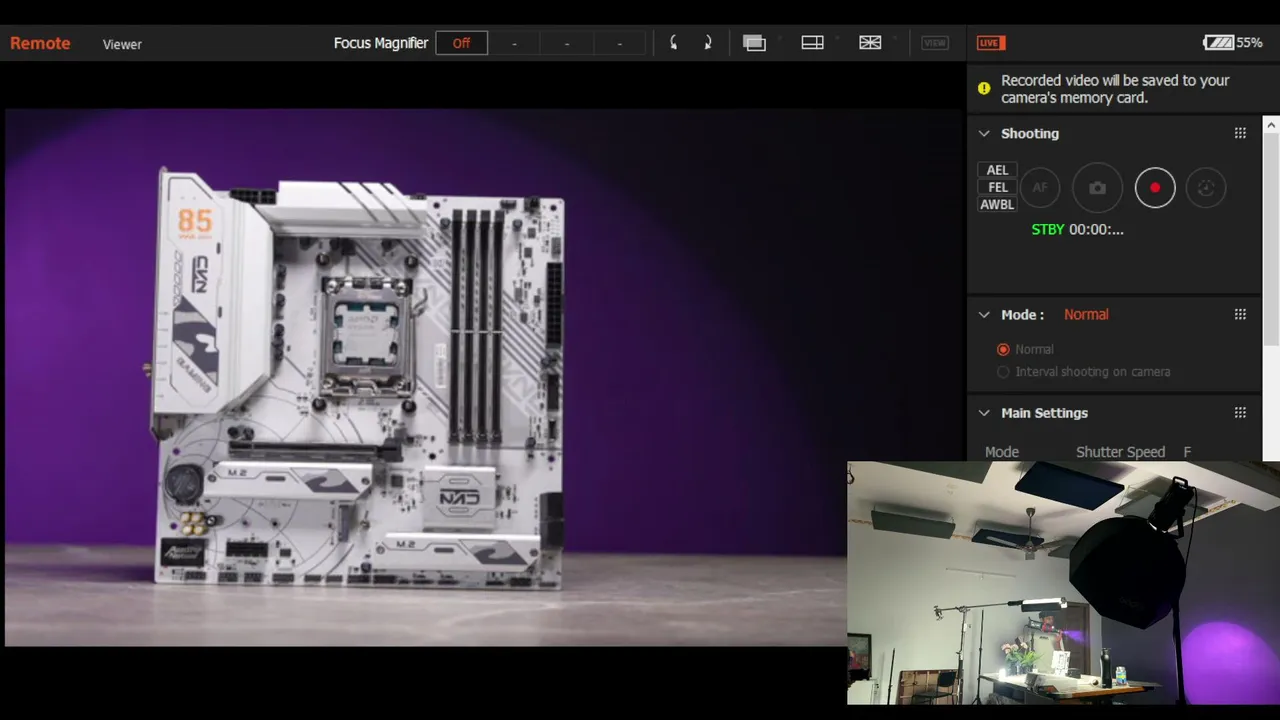
Task: Collapse the Shooting section
Action: point(984,133)
